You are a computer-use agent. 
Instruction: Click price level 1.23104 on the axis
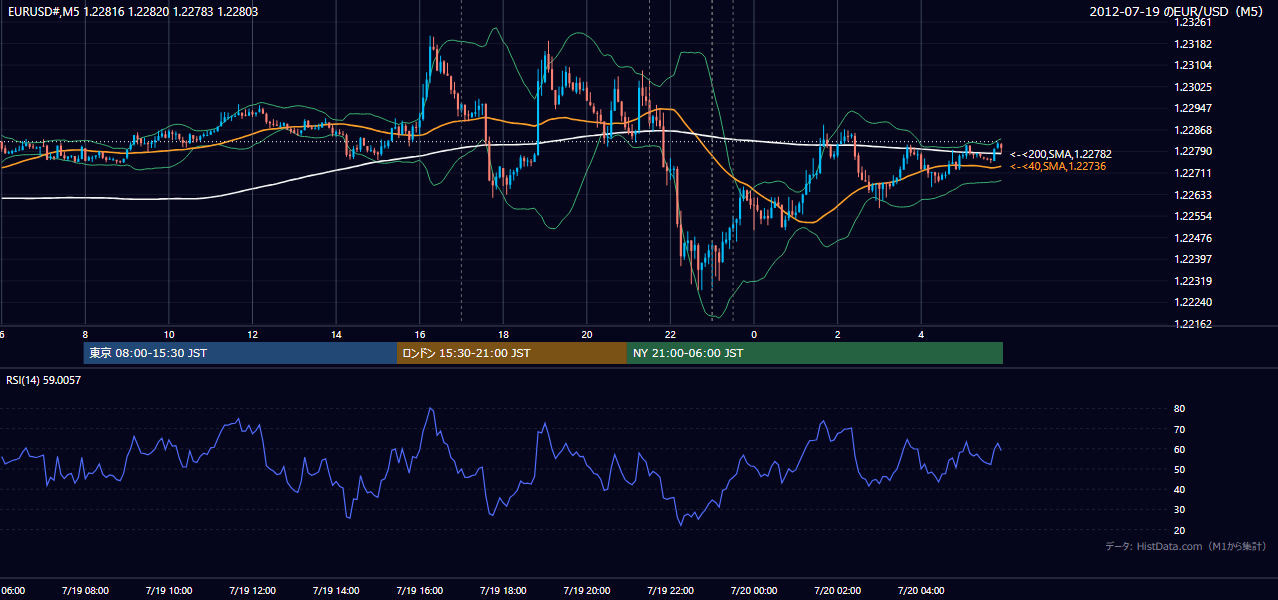coord(1193,65)
